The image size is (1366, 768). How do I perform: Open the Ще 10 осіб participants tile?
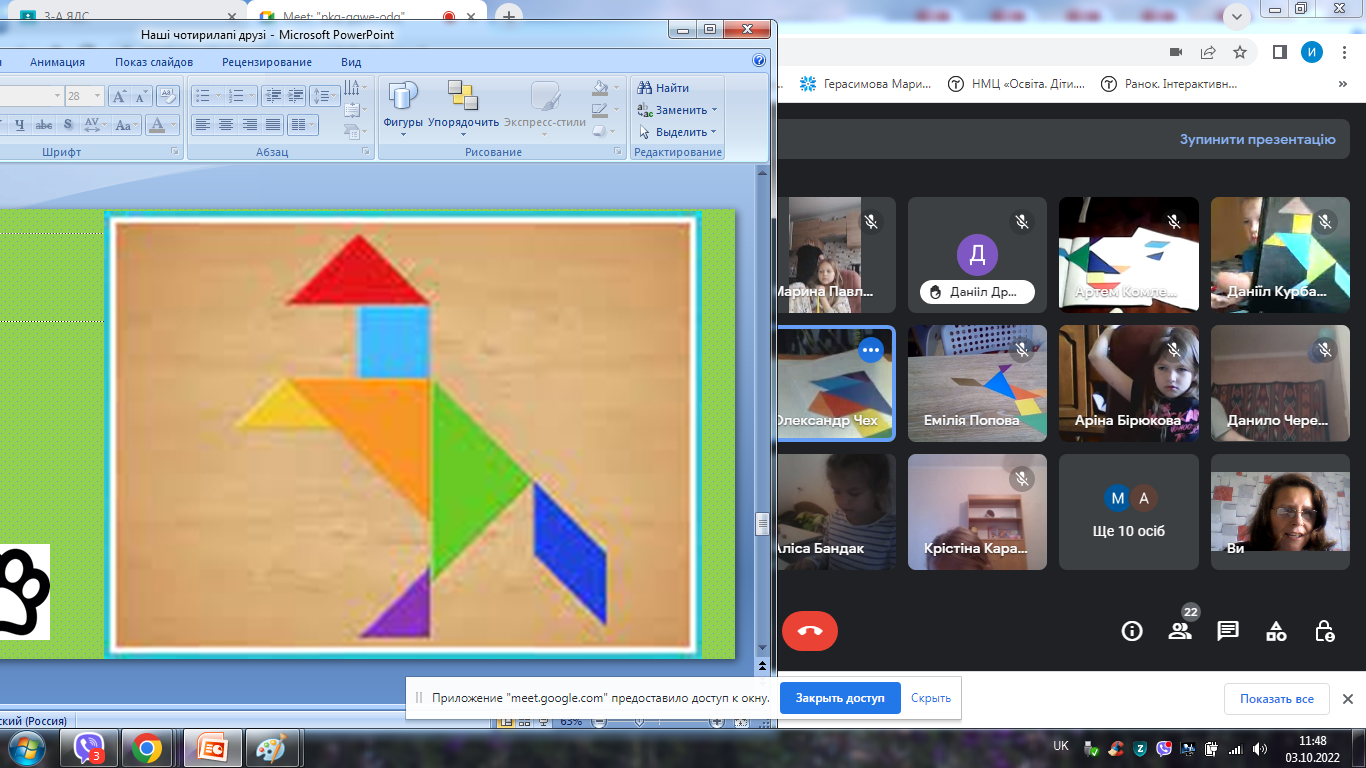point(1128,512)
